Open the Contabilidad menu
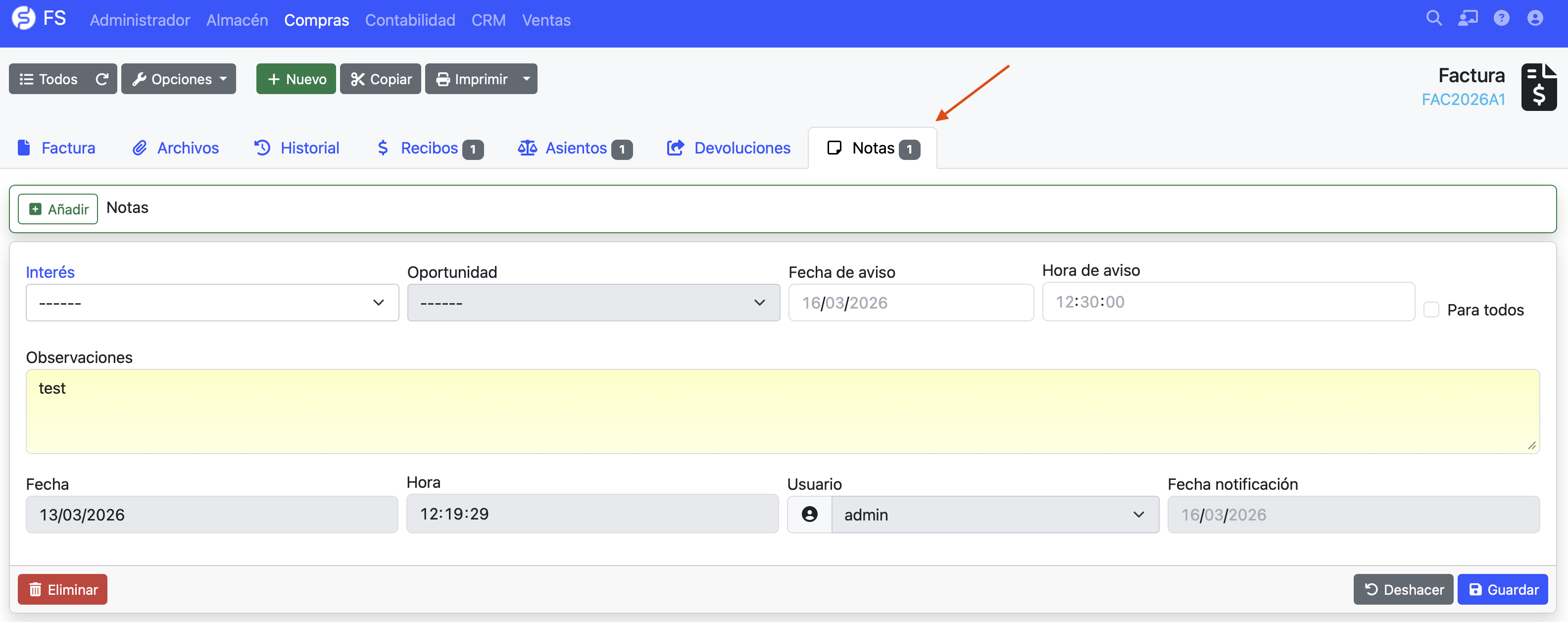 pyautogui.click(x=410, y=20)
